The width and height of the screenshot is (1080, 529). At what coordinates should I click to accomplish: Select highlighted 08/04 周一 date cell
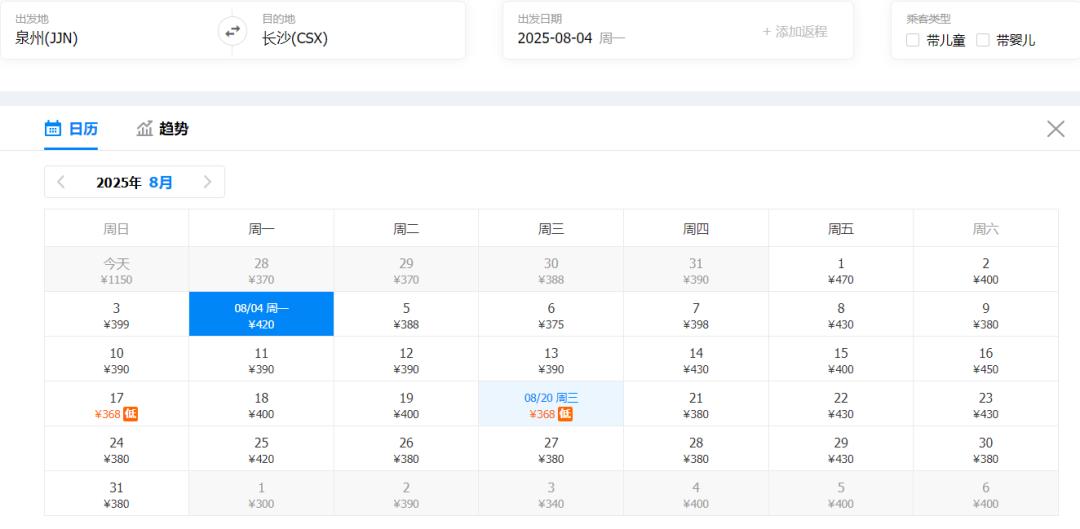point(261,314)
